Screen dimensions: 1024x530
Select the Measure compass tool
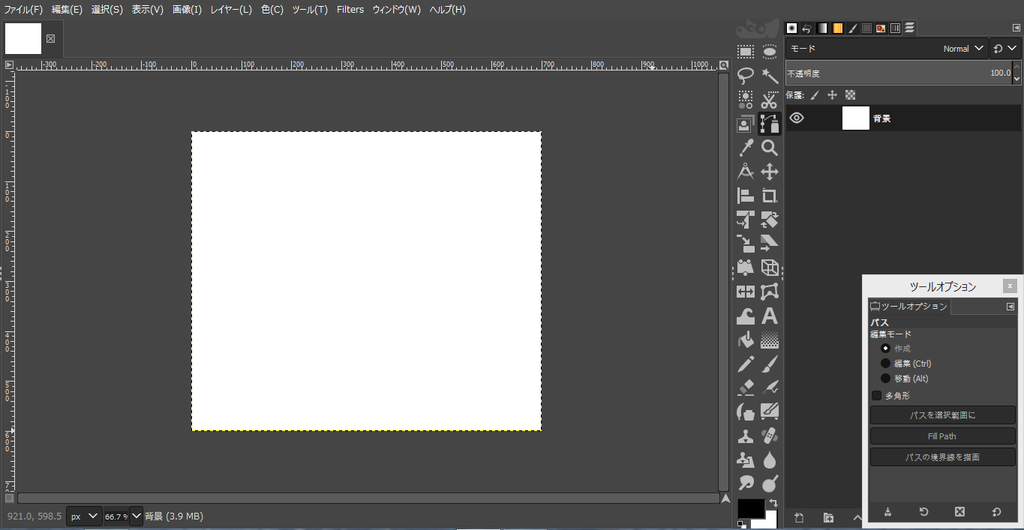(x=745, y=172)
